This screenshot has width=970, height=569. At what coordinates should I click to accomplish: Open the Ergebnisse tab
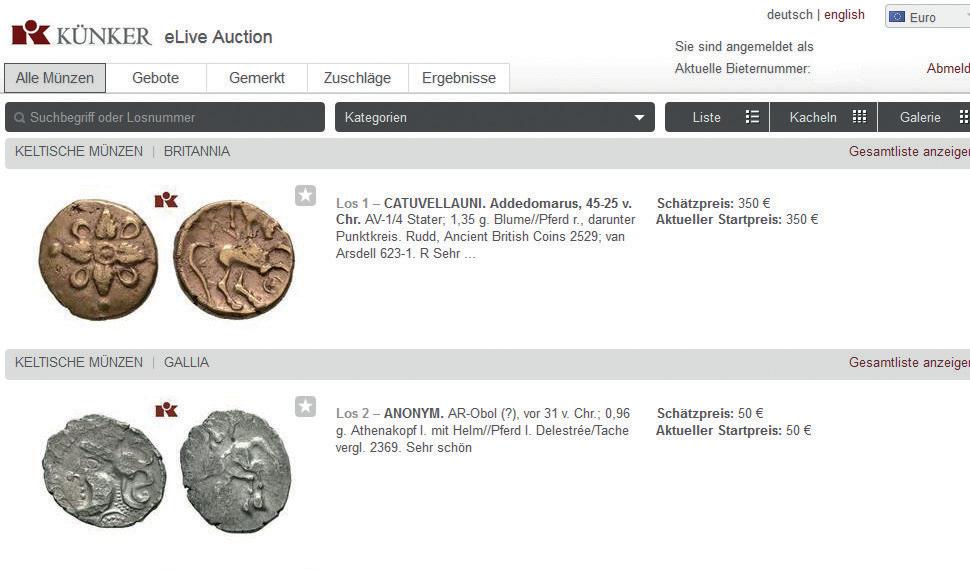click(x=458, y=78)
